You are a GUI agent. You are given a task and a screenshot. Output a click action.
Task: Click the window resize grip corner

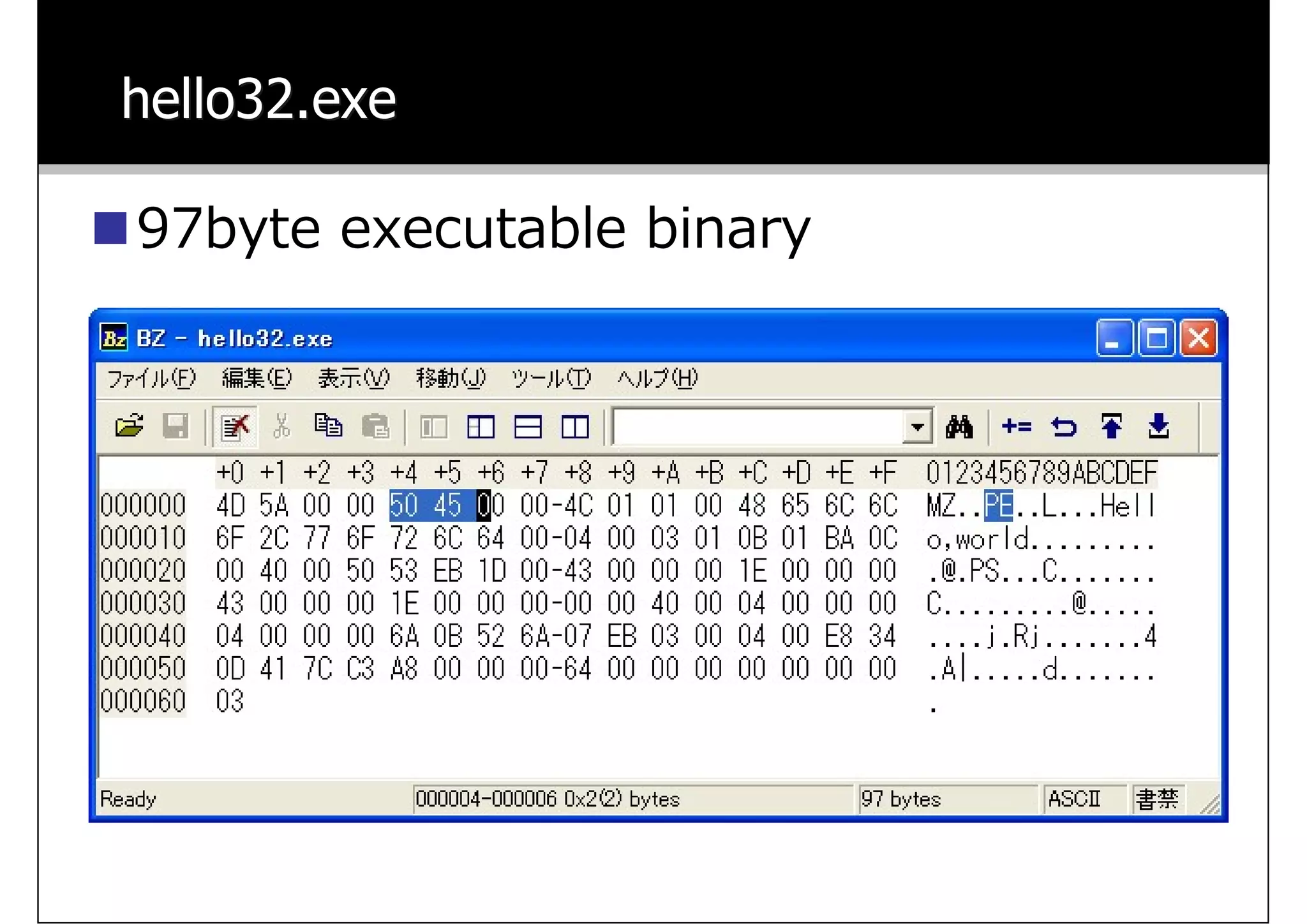point(1209,803)
